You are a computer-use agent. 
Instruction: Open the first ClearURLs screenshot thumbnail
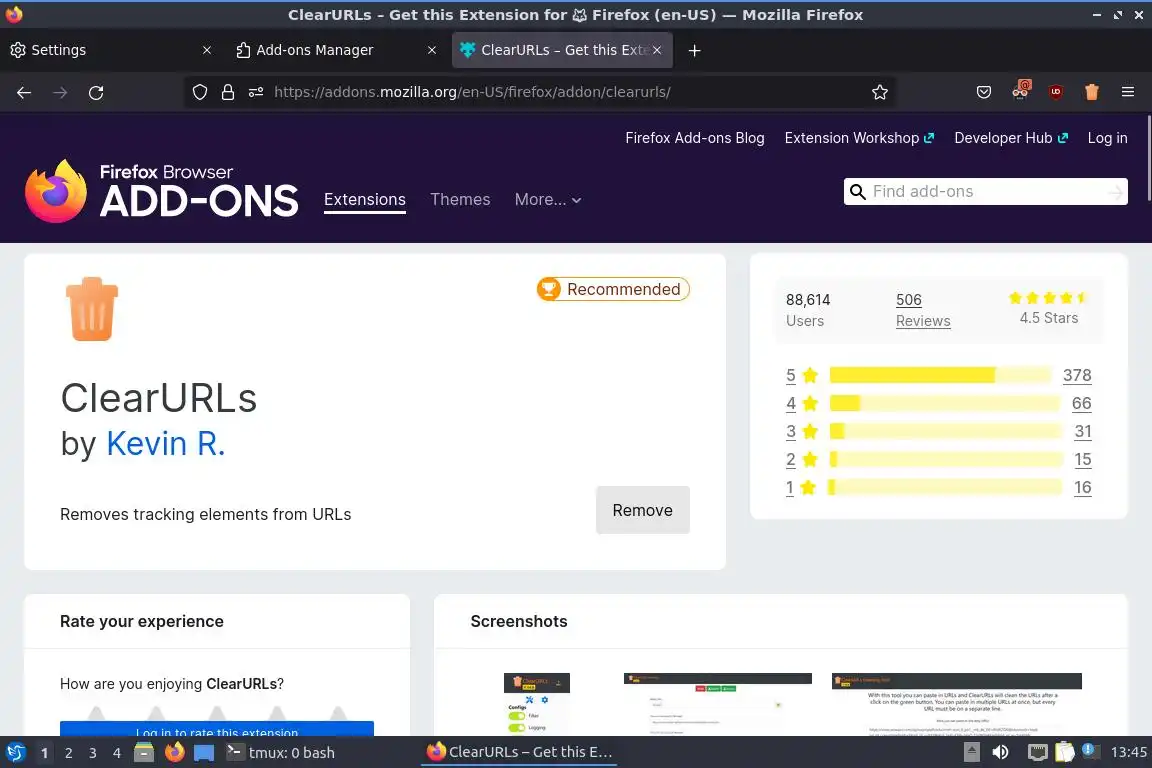(x=536, y=703)
